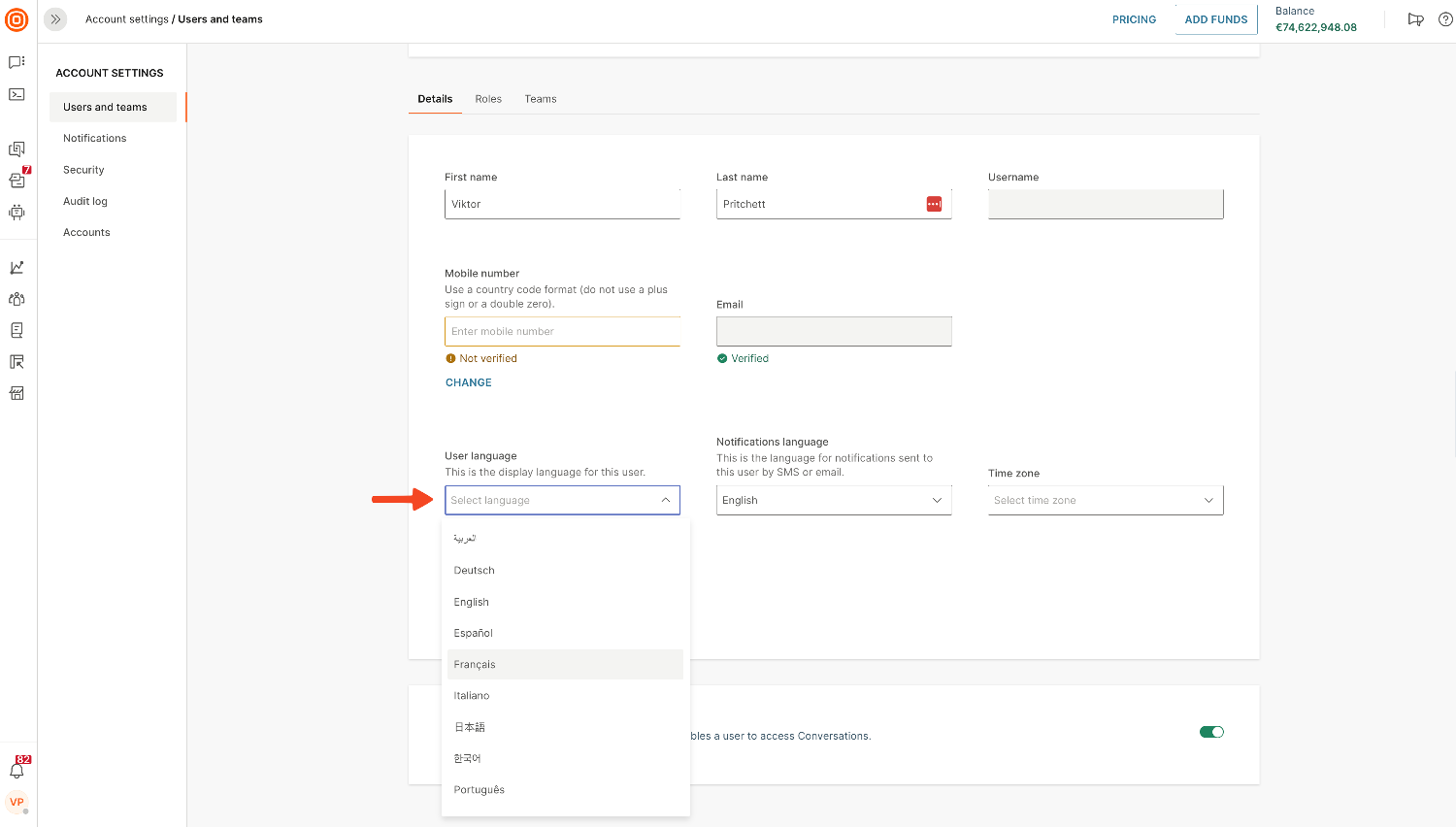Click the CHANGE mobile number link
The image size is (1456, 827).
tap(469, 382)
